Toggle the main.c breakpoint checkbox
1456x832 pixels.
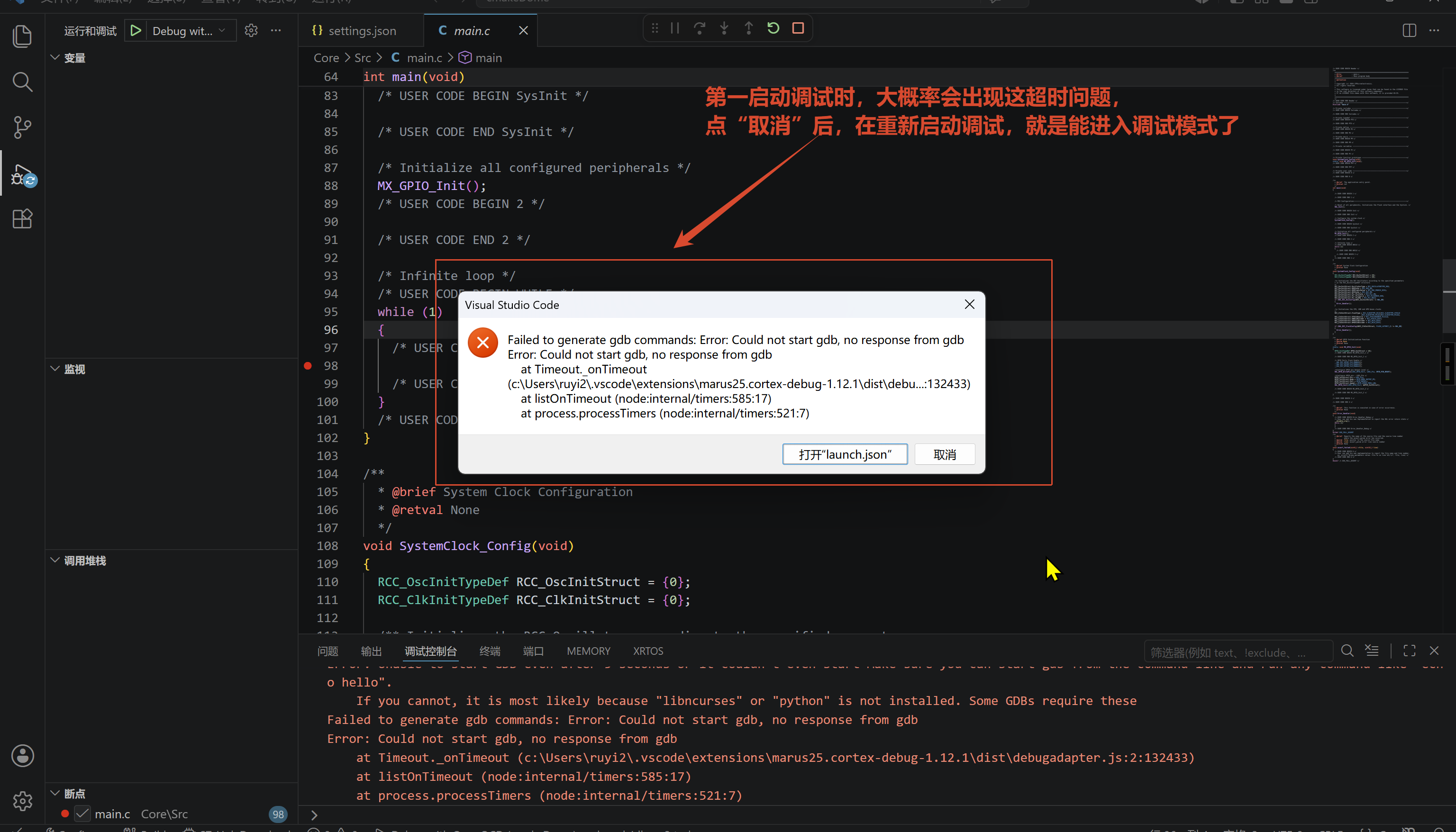[83, 814]
